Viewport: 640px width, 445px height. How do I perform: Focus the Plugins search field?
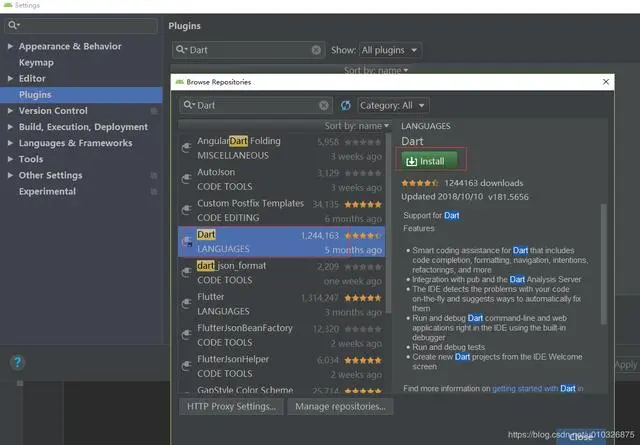point(249,50)
